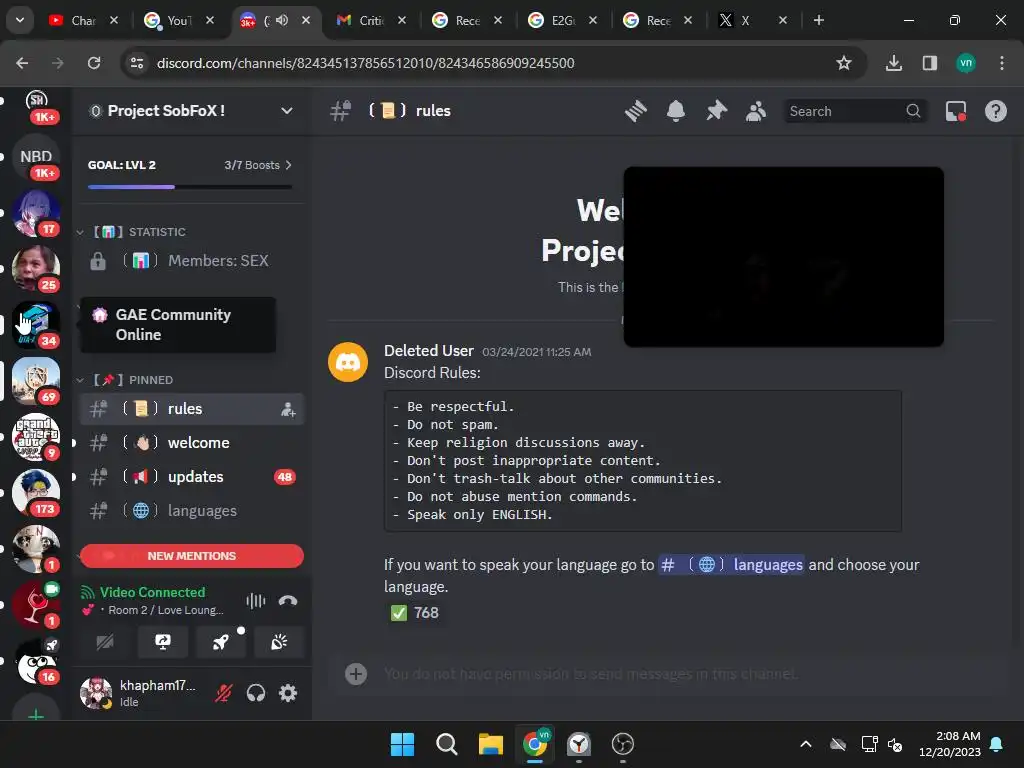Image resolution: width=1024 pixels, height=768 pixels.
Task: Start an activity with rocket icon
Action: (221, 643)
